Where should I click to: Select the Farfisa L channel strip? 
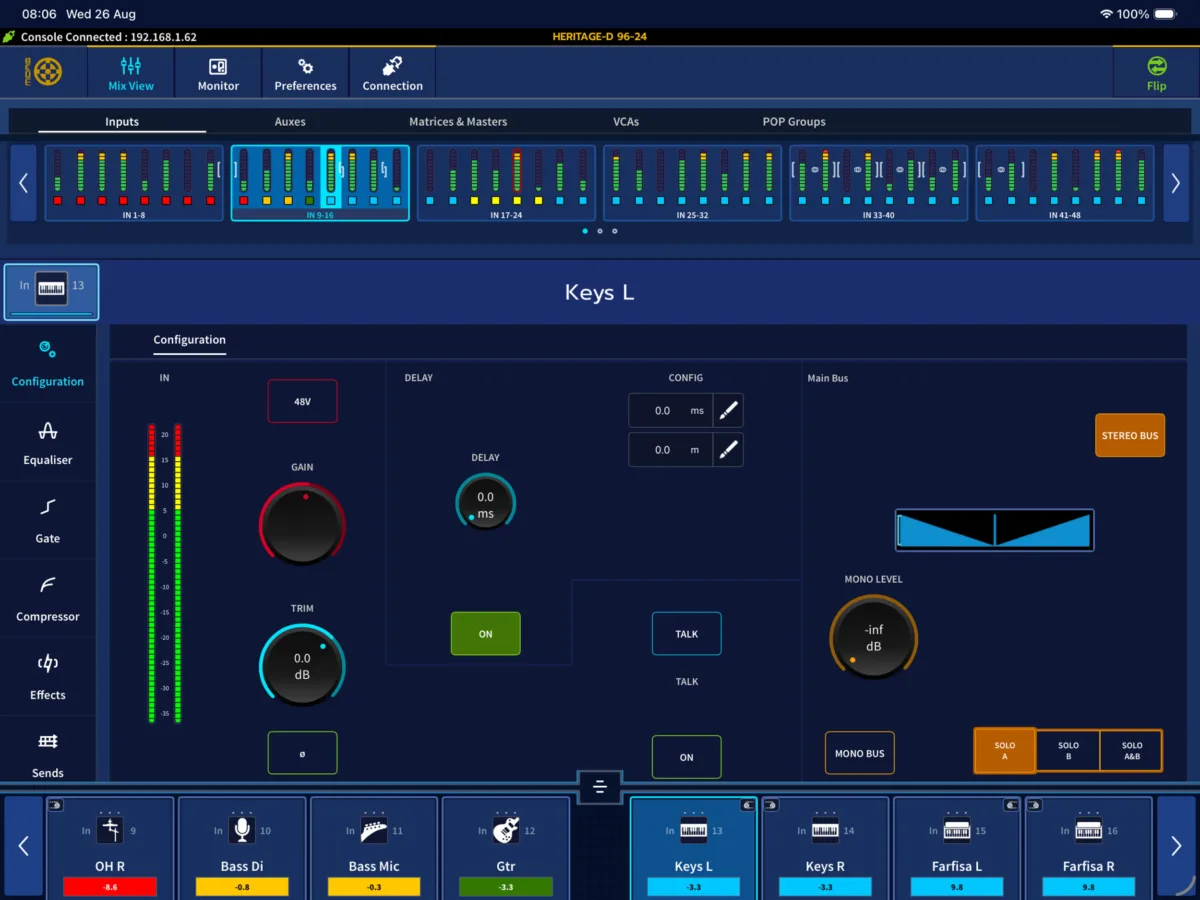(x=957, y=847)
